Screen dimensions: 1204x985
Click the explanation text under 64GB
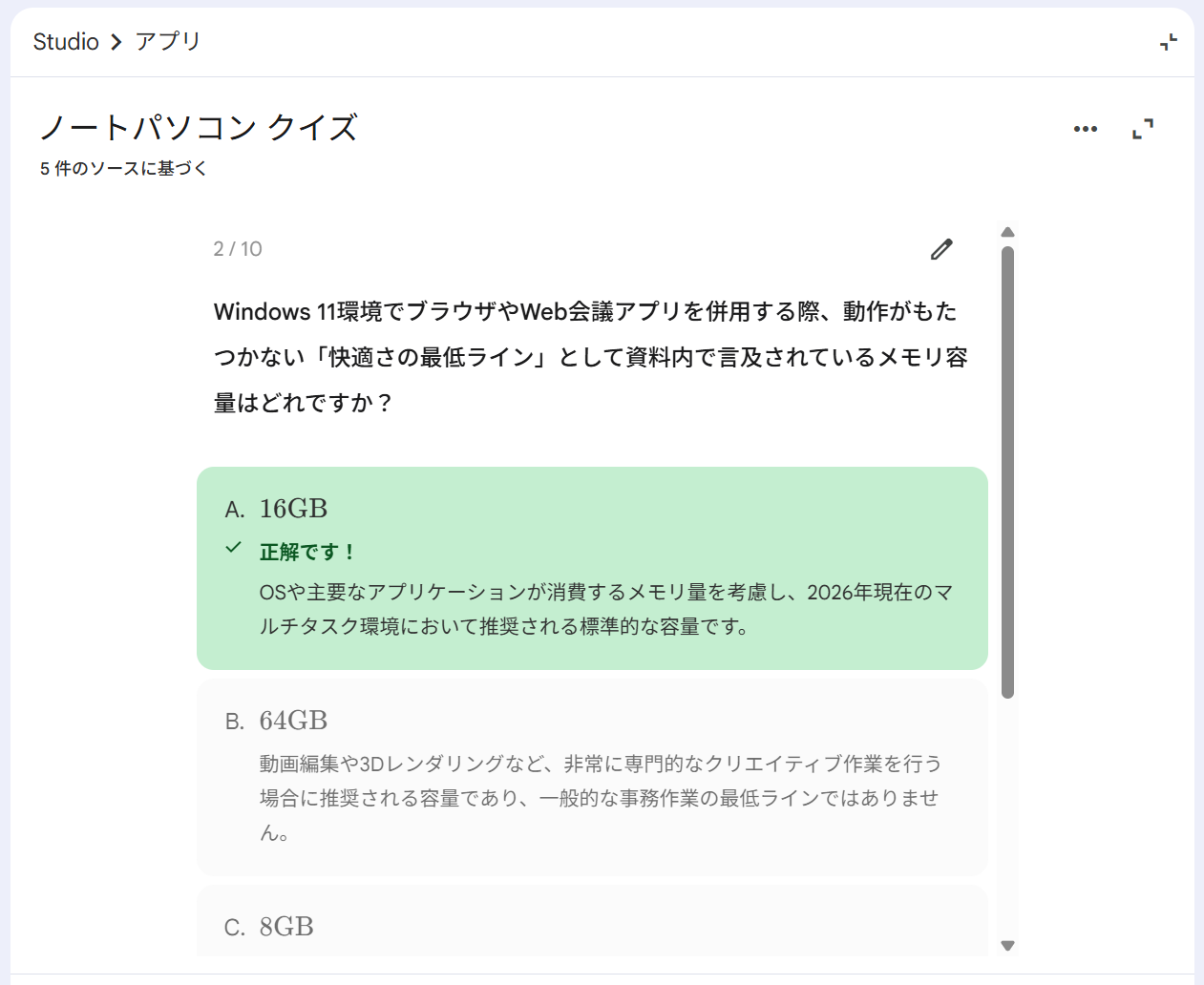tap(601, 798)
